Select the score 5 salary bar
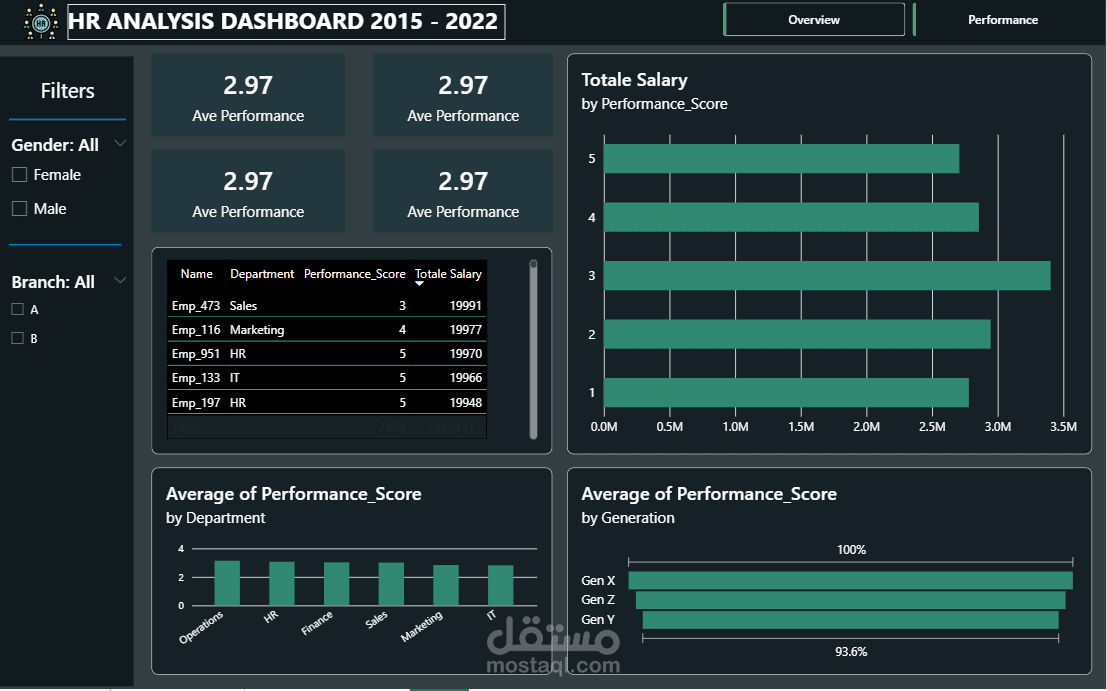 782,159
